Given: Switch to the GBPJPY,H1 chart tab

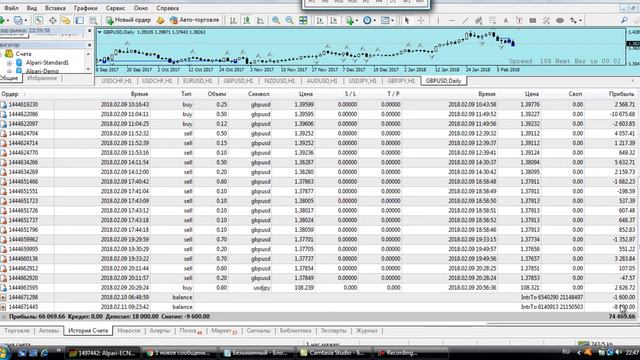Looking at the screenshot, I should [401, 81].
